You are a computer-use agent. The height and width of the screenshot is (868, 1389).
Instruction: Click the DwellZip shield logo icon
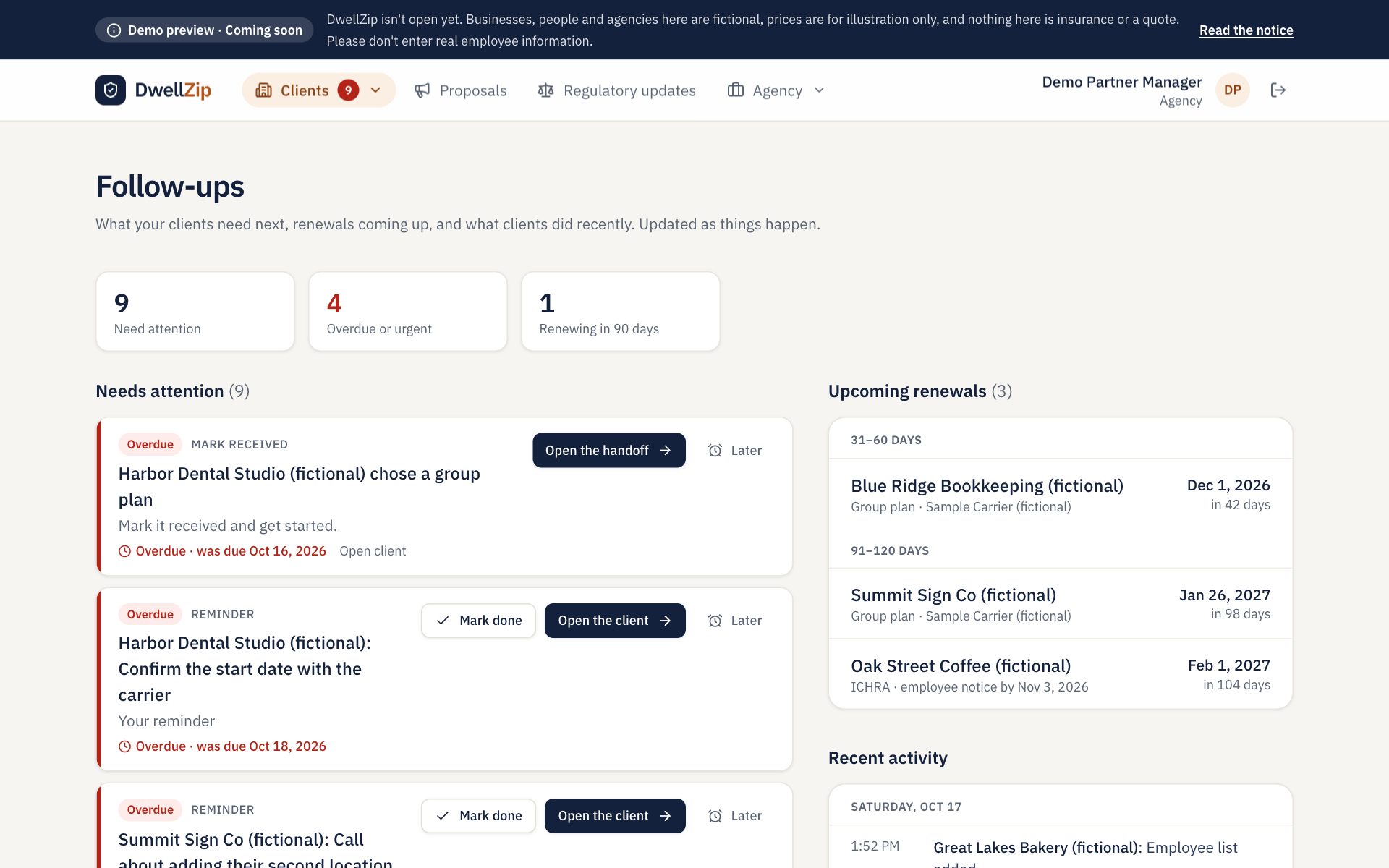coord(111,90)
